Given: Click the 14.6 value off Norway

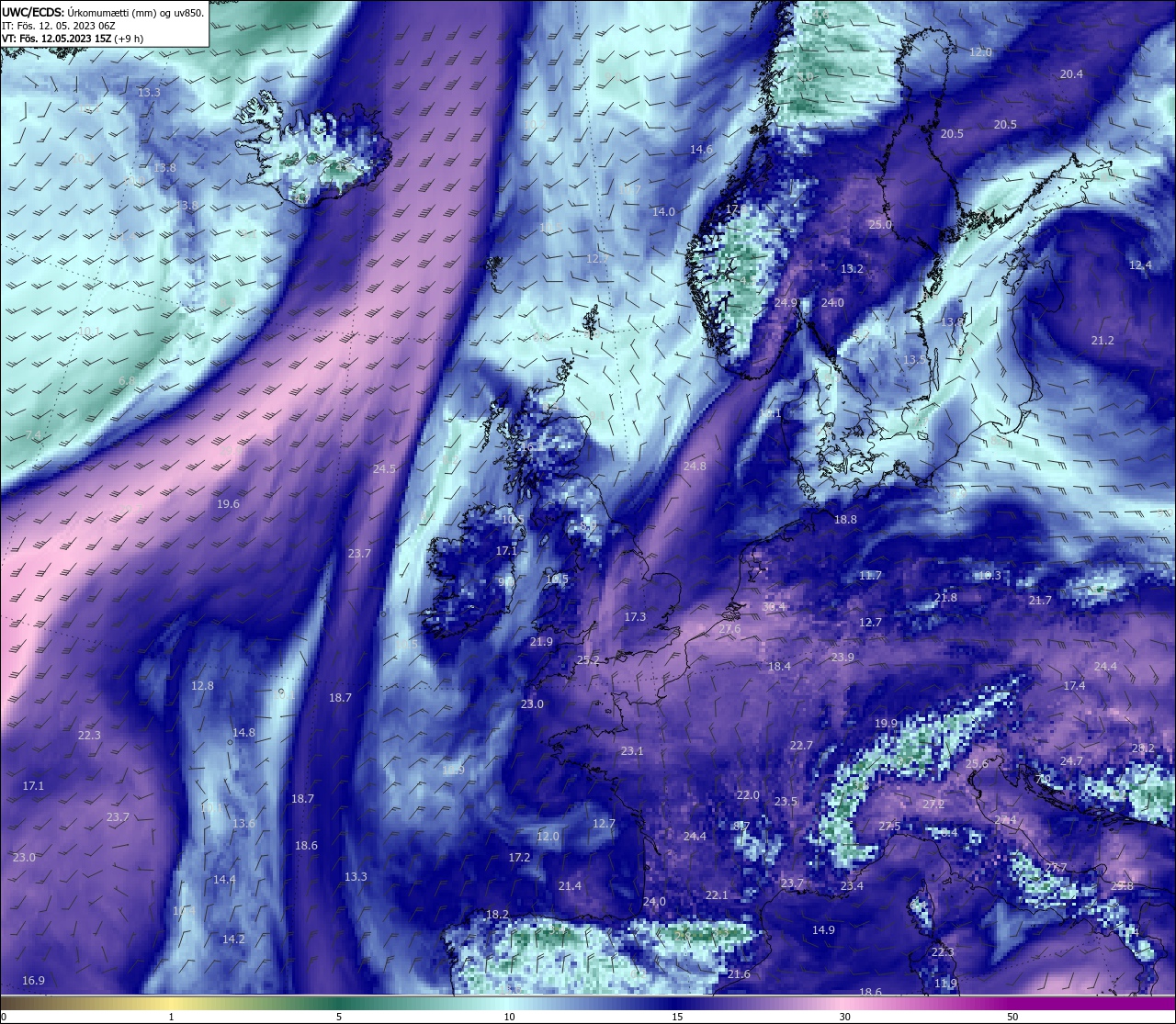Looking at the screenshot, I should (x=701, y=150).
